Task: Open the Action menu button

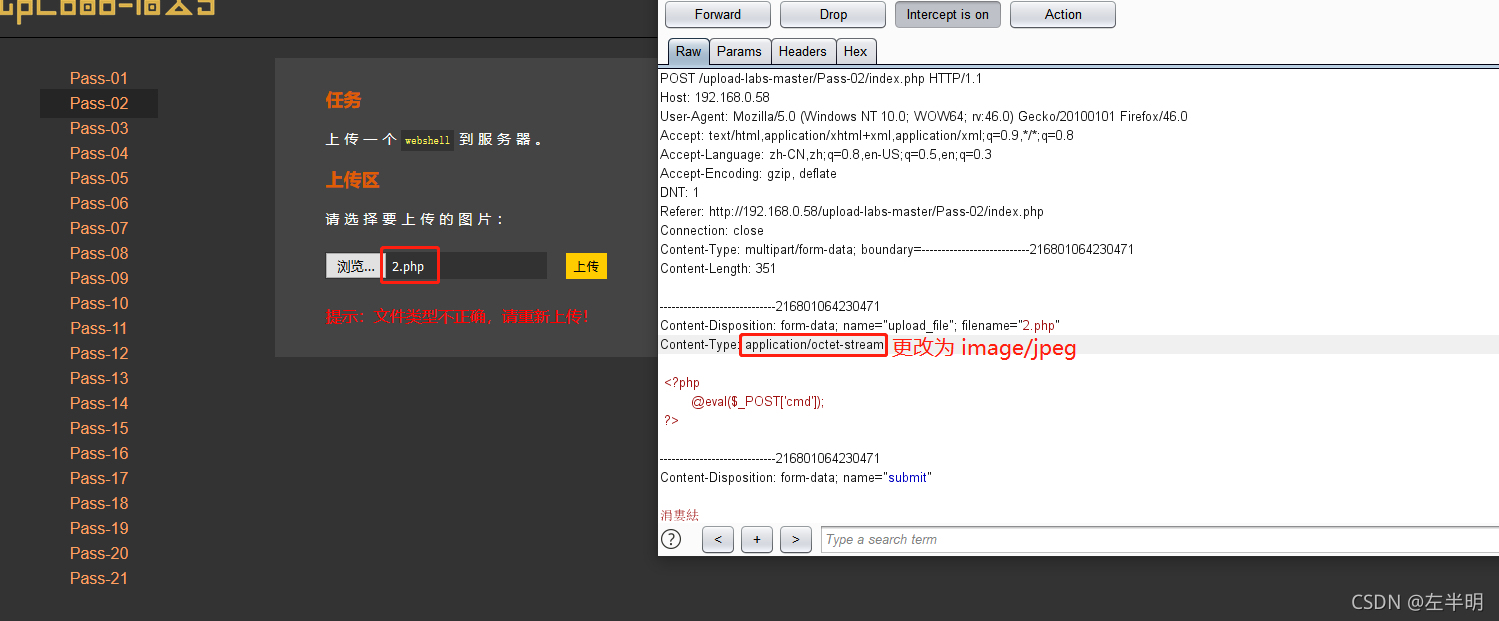Action: 1062,15
